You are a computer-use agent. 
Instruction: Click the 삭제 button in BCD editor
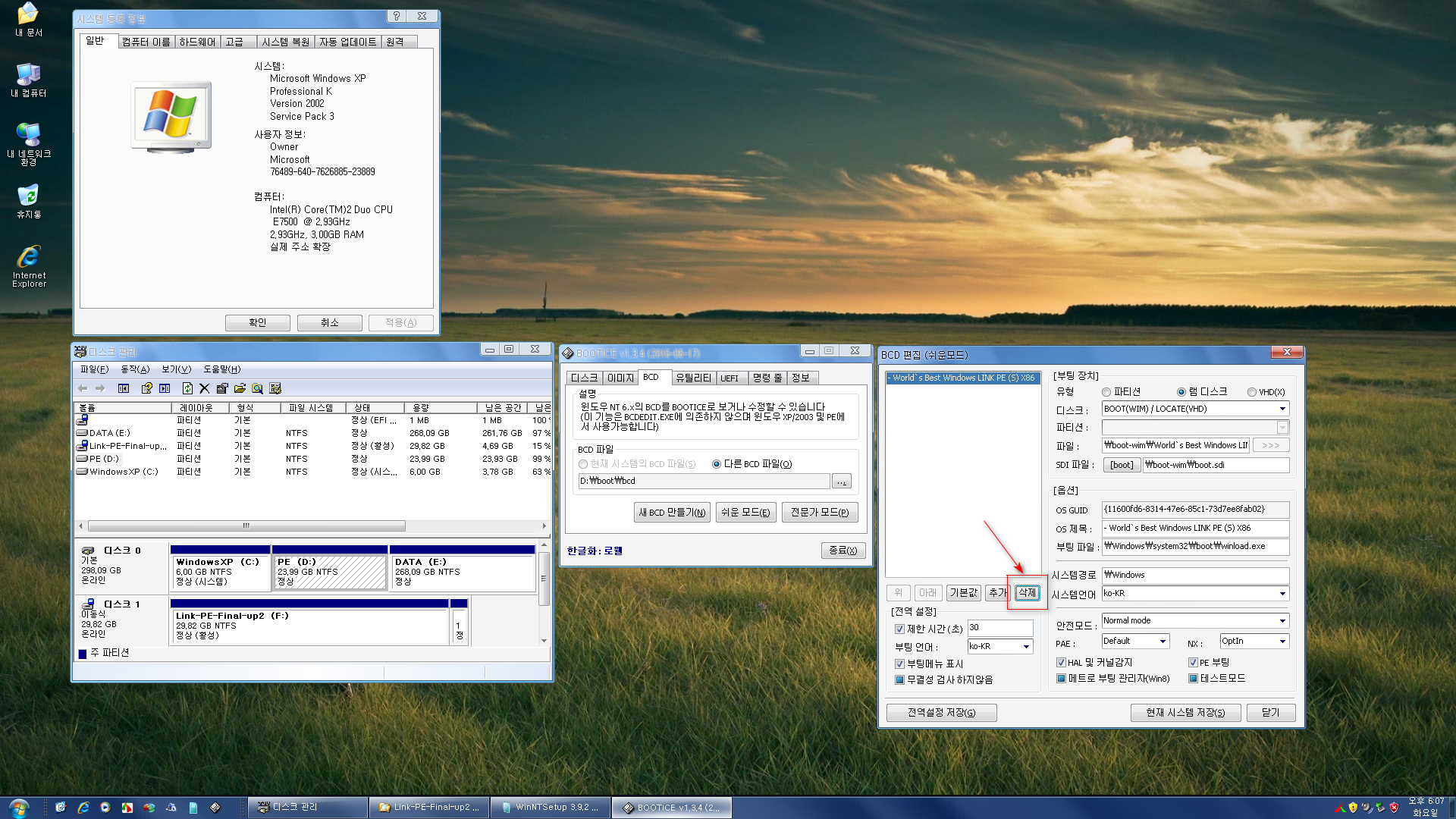(1027, 592)
